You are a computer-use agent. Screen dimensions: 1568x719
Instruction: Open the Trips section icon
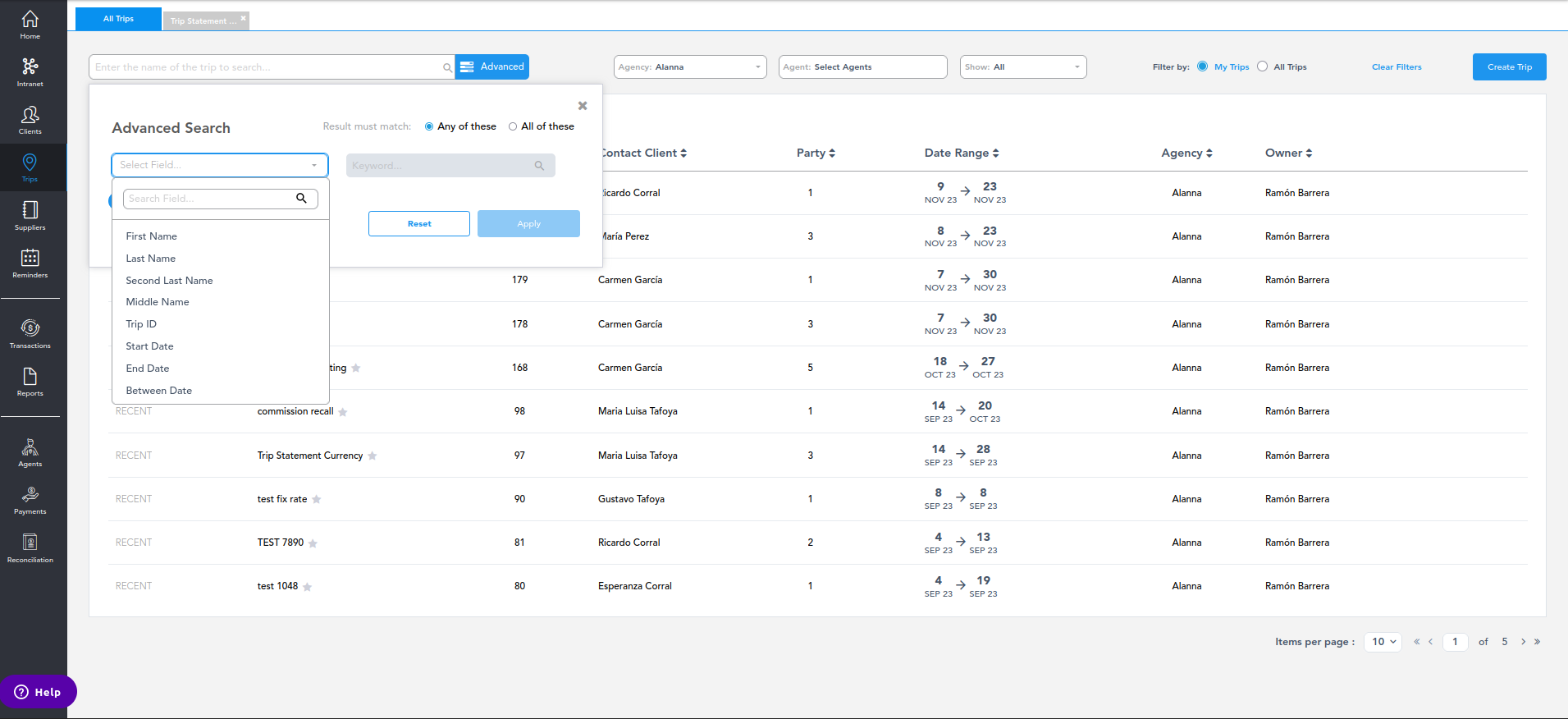(x=30, y=163)
